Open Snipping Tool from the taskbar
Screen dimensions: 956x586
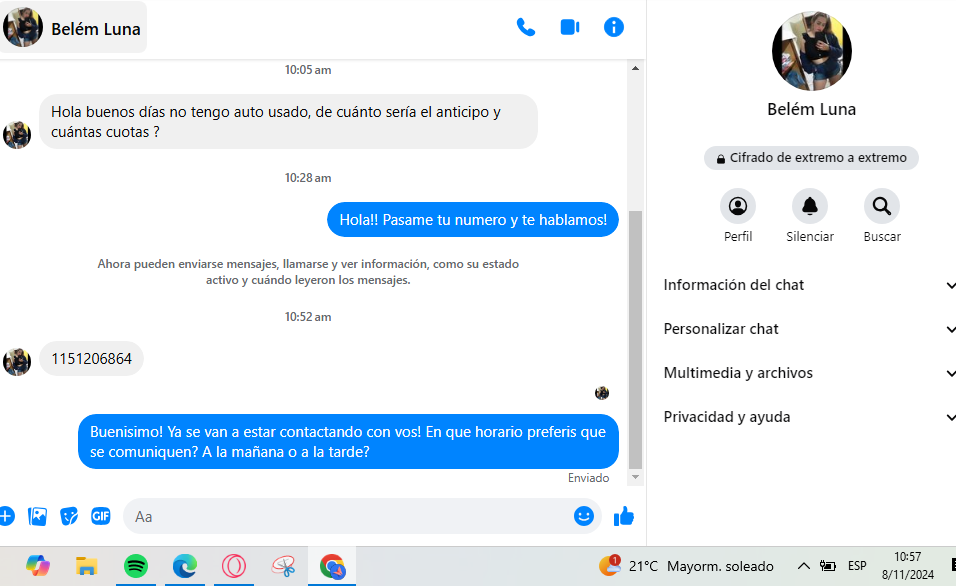coord(283,566)
